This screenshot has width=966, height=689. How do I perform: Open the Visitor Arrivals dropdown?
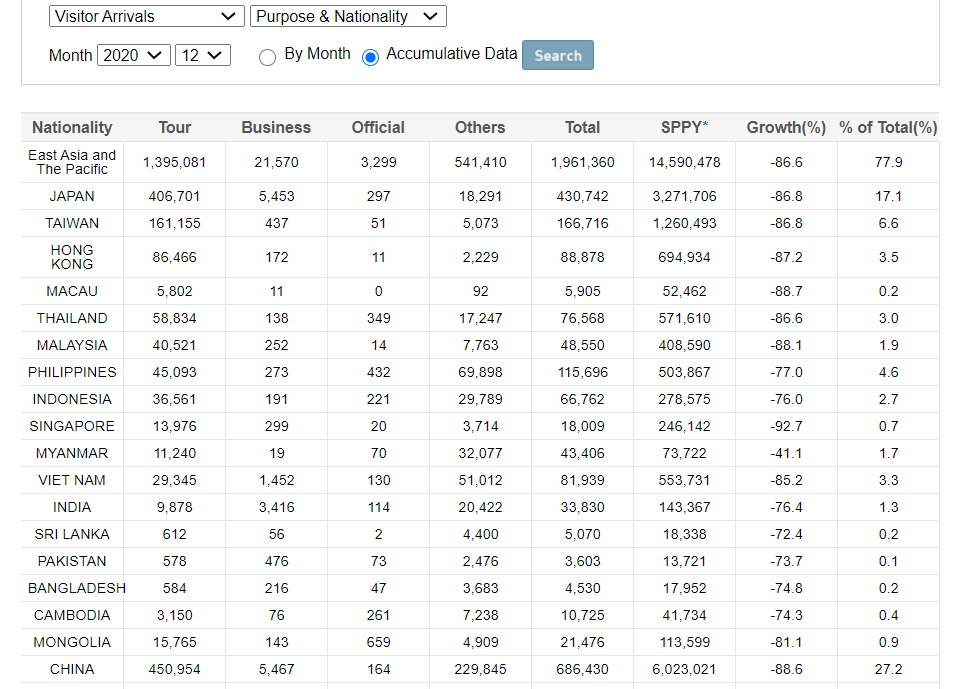(x=147, y=17)
